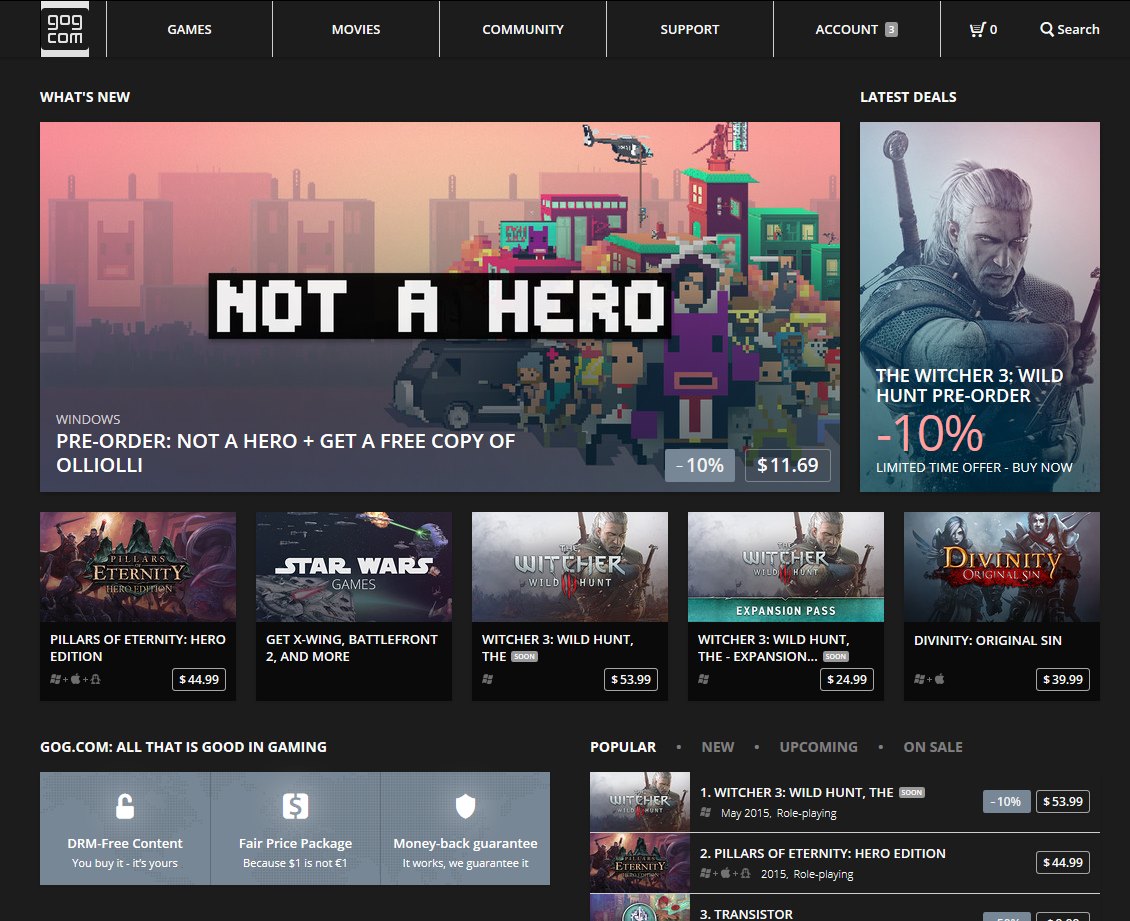
Task: Click the $39.99 price on Divinity card
Action: click(x=1063, y=680)
